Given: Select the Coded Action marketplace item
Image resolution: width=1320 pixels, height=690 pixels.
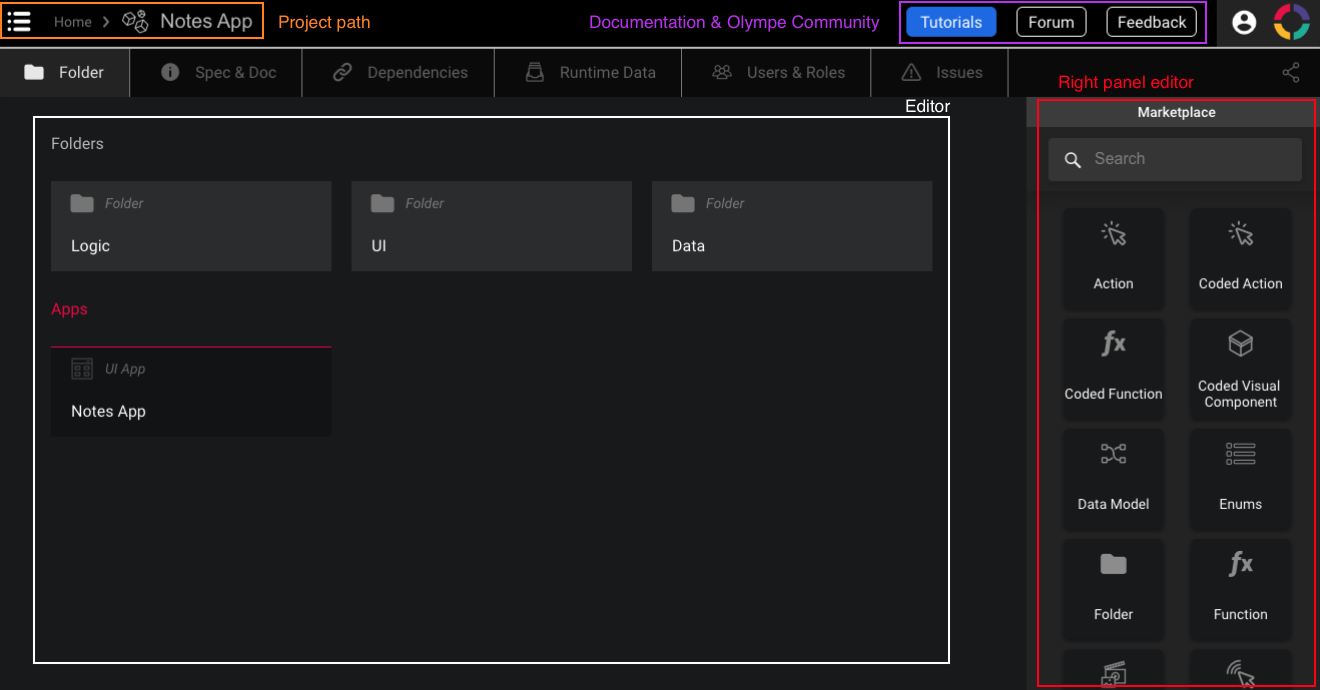Looking at the screenshot, I should click(x=1240, y=258).
